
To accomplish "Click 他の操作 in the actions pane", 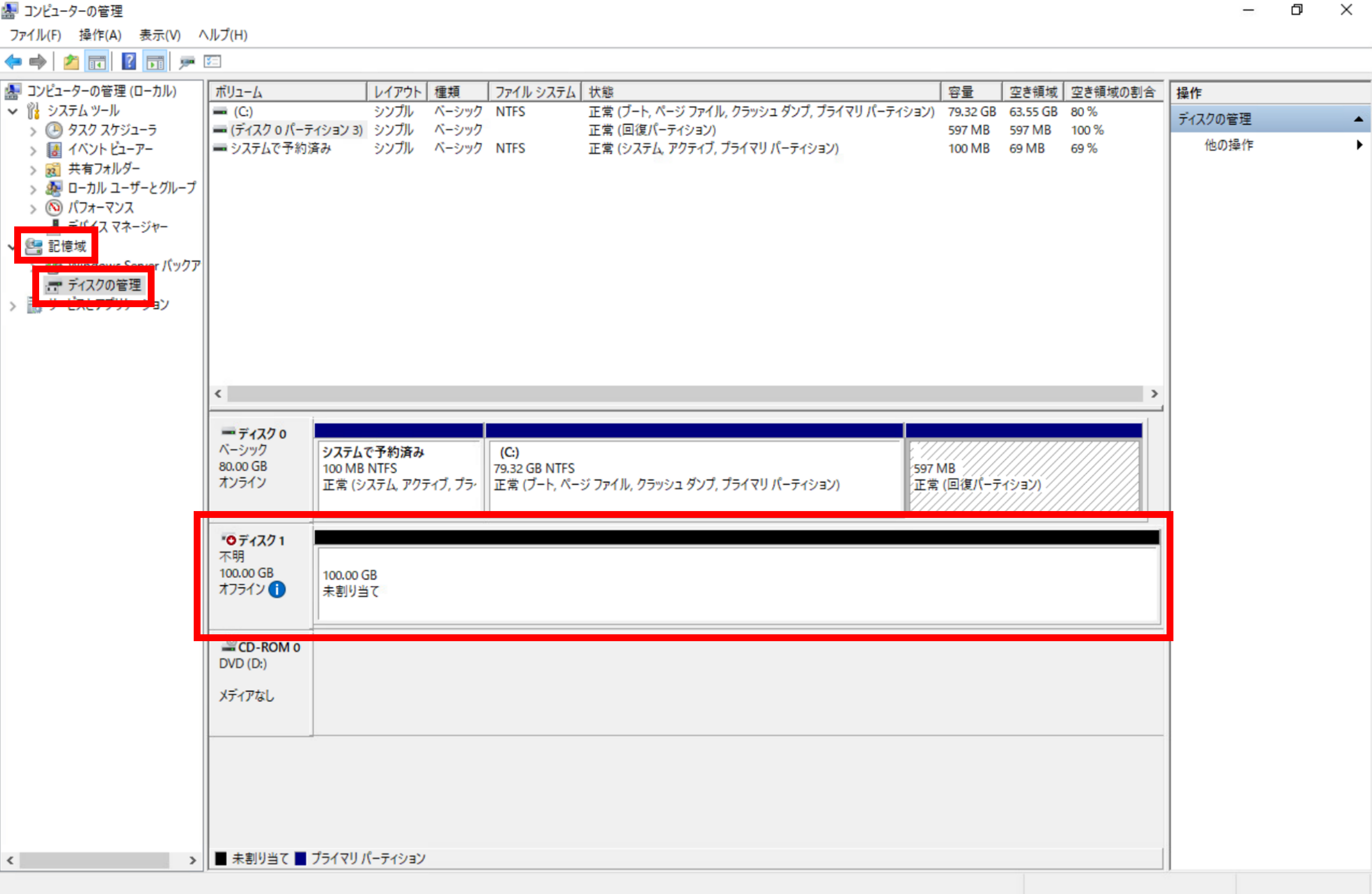I will [x=1229, y=145].
